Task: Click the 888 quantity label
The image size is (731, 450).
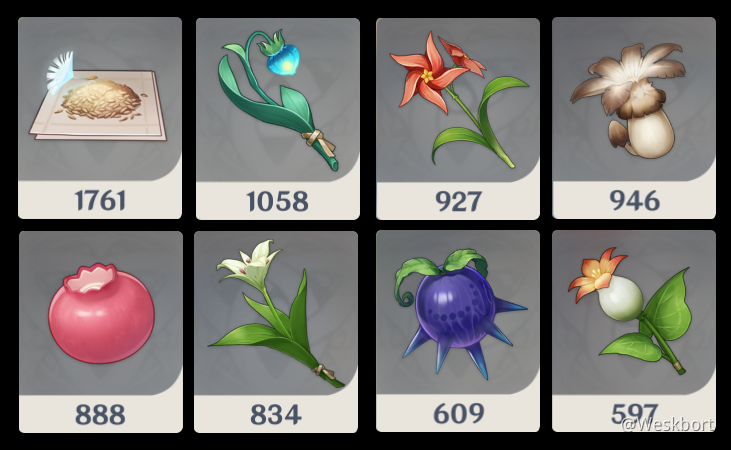Action: [100, 414]
